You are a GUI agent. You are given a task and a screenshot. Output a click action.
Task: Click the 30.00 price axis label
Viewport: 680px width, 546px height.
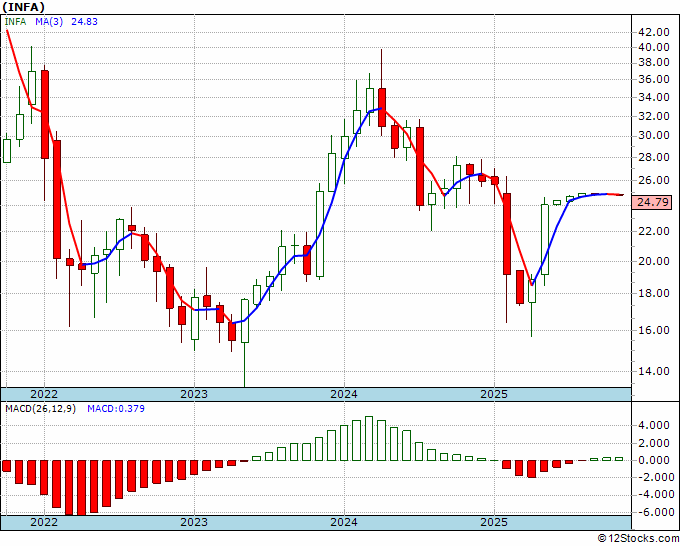coord(653,135)
